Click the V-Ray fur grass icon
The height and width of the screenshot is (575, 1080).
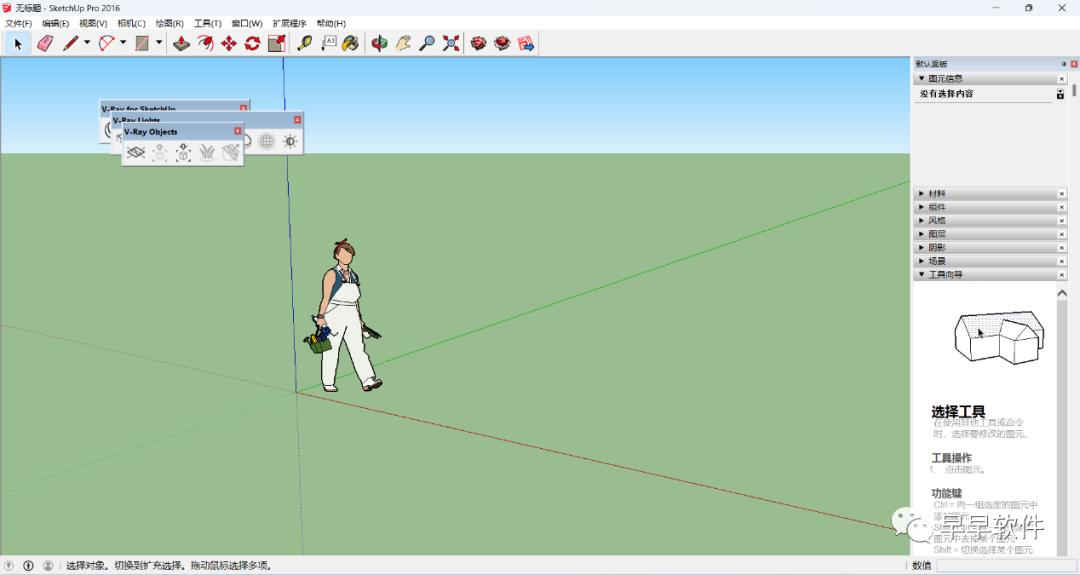(207, 152)
